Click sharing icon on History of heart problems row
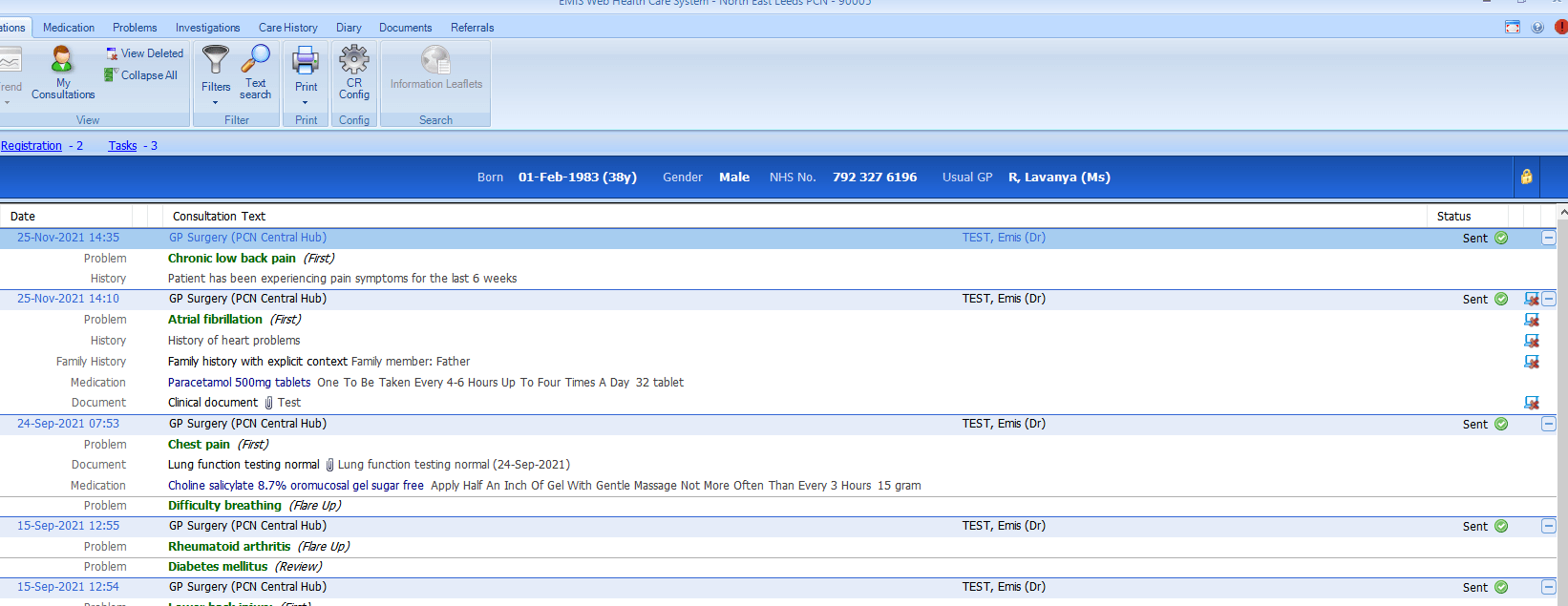The image size is (1568, 606). click(1532, 341)
